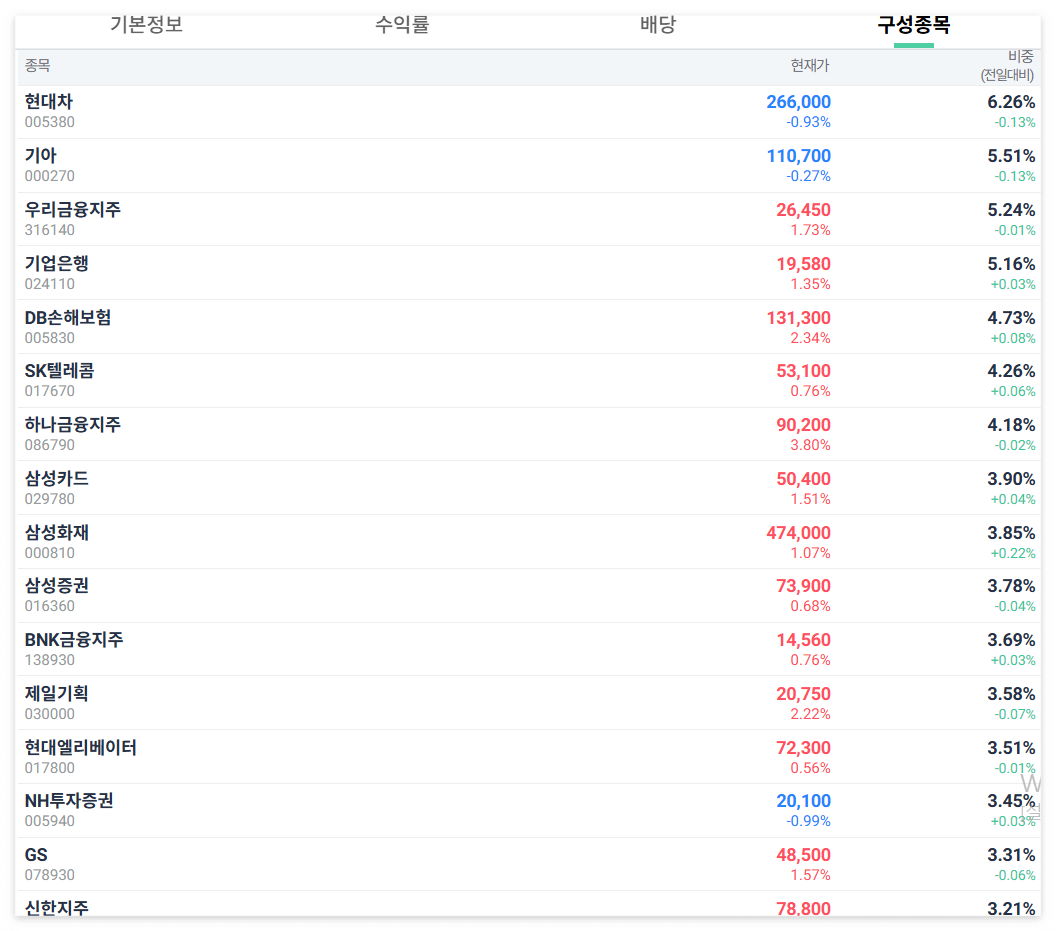This screenshot has width=1056, height=931.
Task: Click the 종목 column header
Action: point(38,66)
